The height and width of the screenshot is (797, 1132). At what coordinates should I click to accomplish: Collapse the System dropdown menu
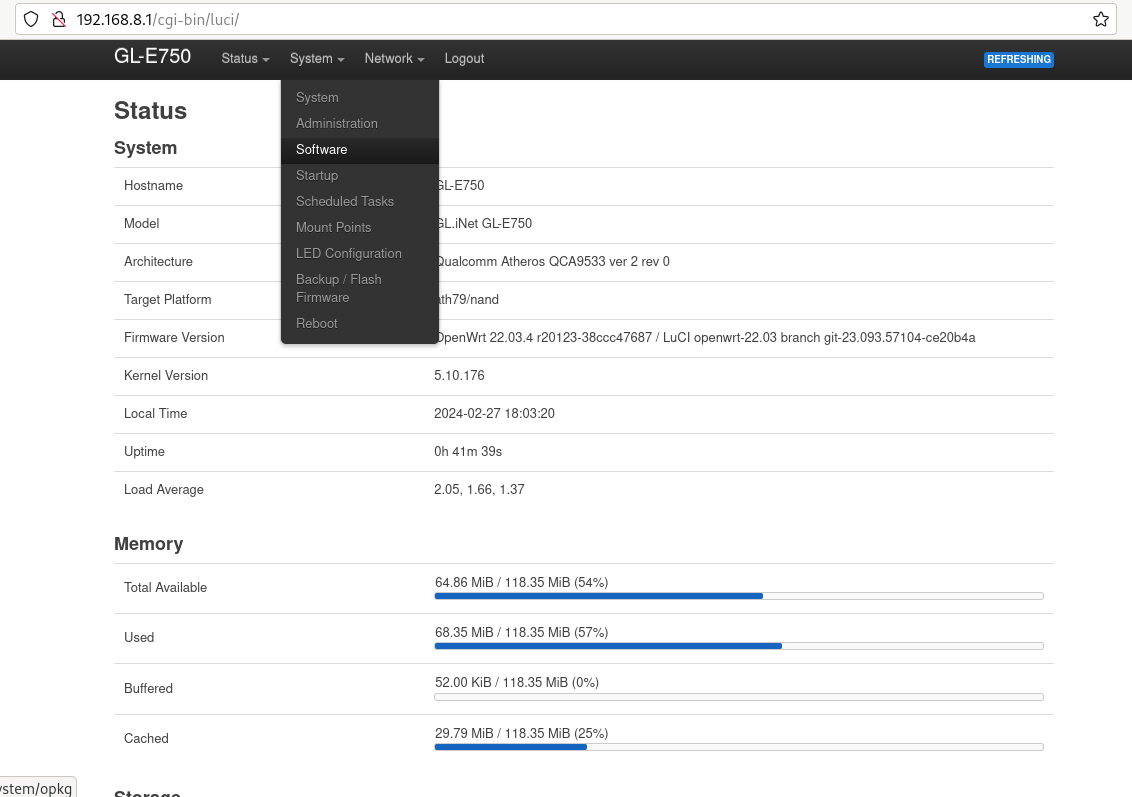pyautogui.click(x=317, y=59)
